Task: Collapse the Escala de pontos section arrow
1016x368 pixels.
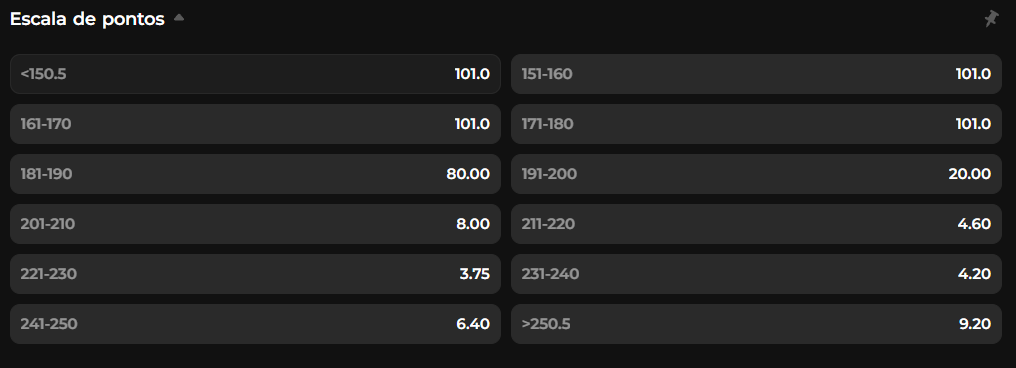Action: 179,19
